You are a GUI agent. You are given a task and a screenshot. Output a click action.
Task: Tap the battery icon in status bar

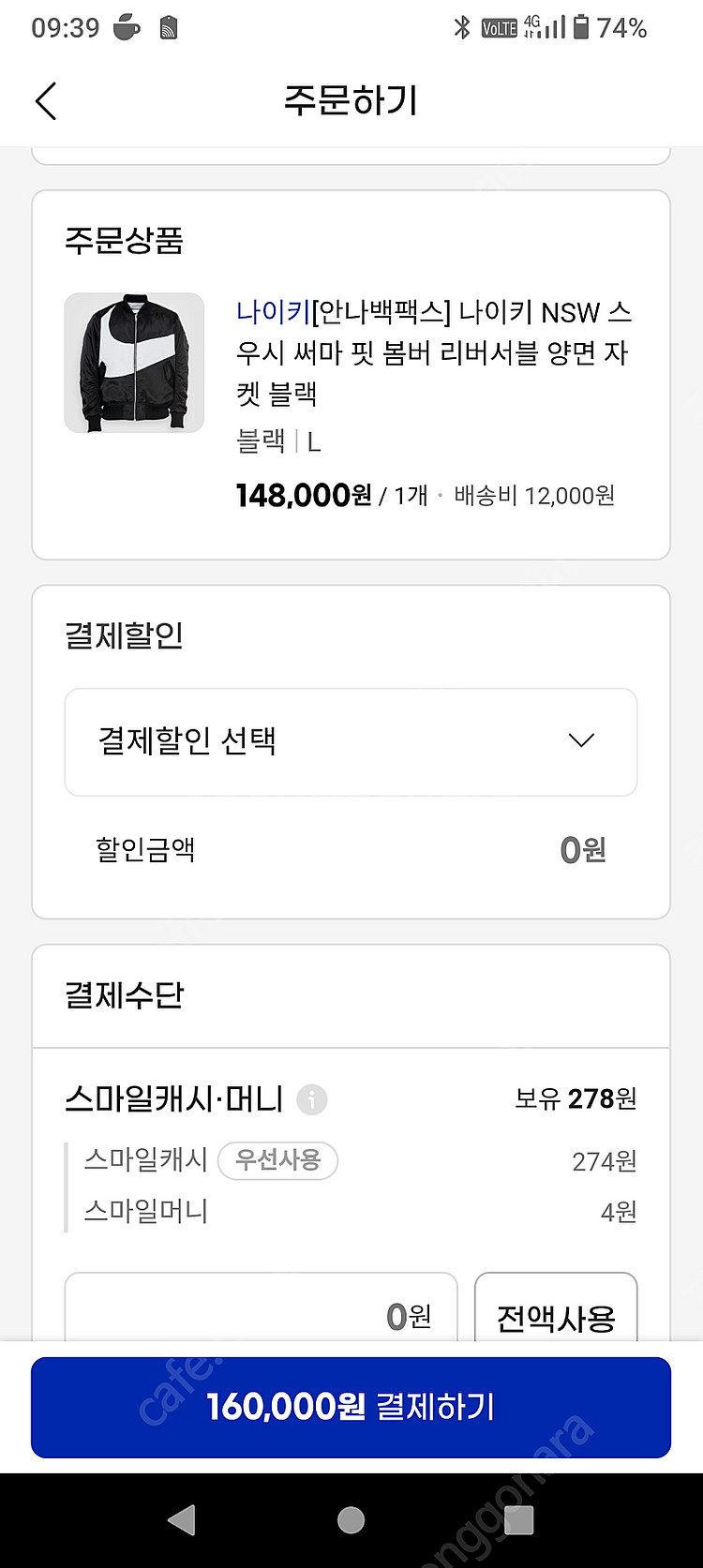581,28
